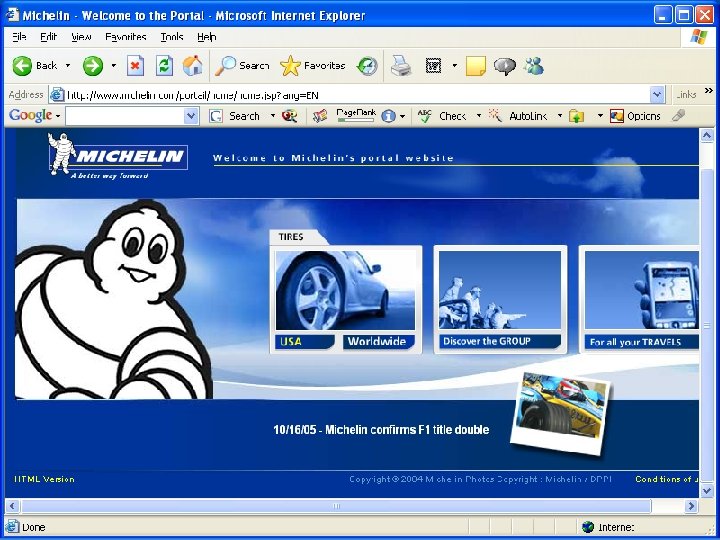Viewport: 720px width, 540px height.
Task: Stop loading with the red X icon
Action: coord(135,66)
